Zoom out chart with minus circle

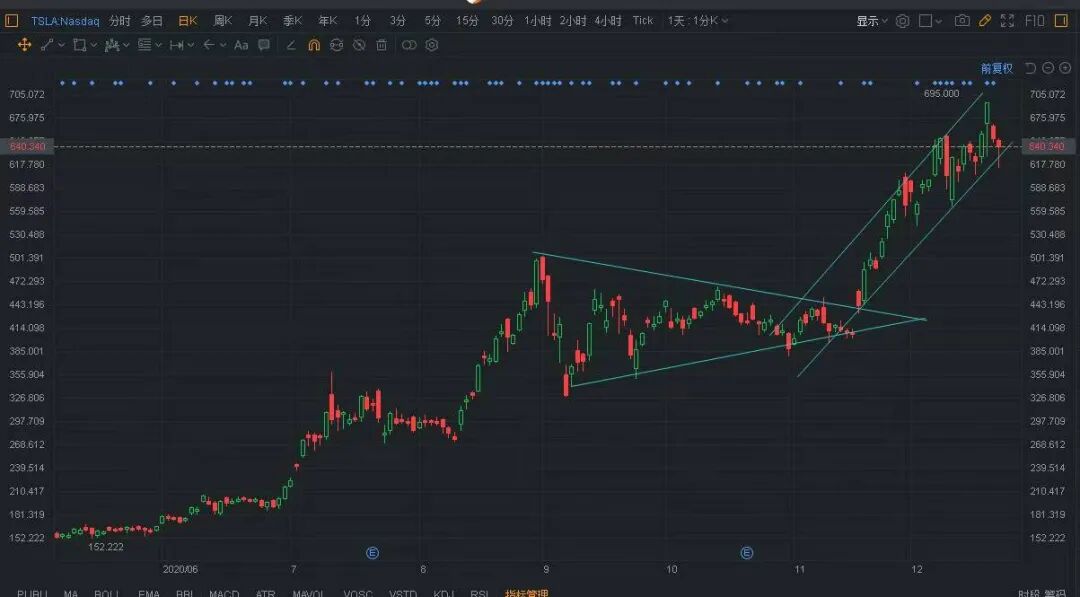coord(1048,67)
